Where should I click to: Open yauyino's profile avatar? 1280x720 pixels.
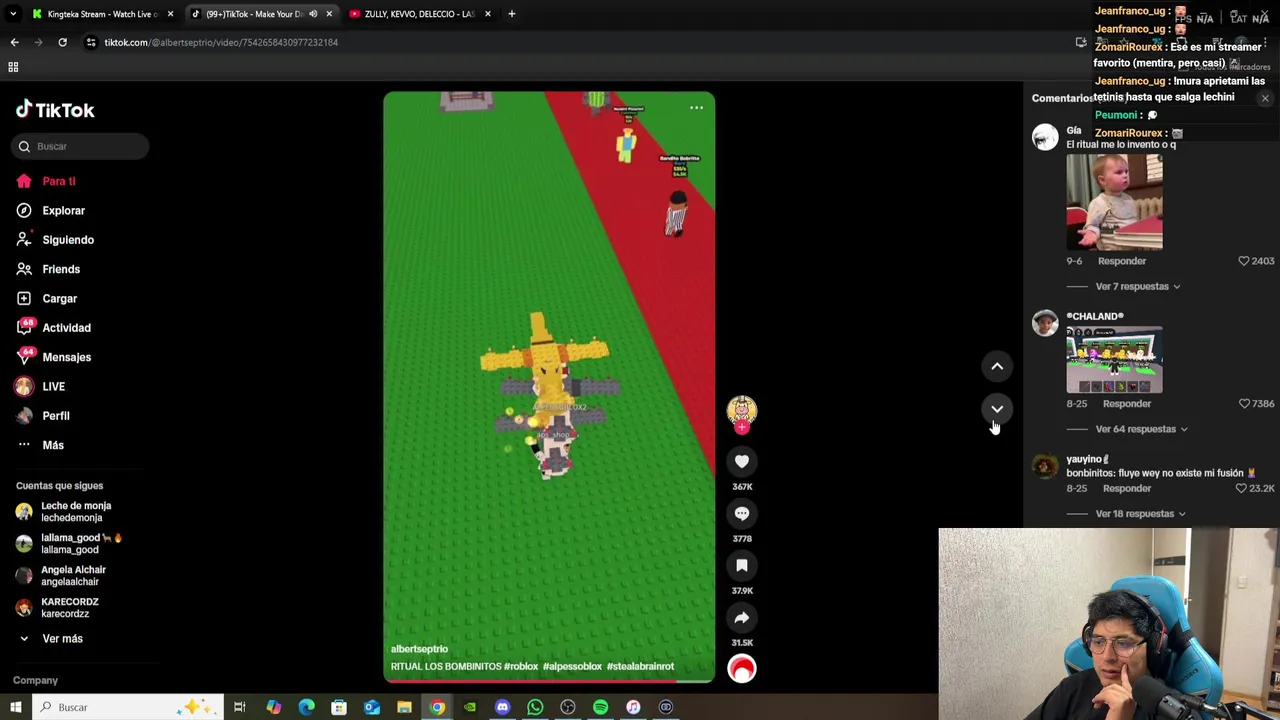click(x=1045, y=467)
